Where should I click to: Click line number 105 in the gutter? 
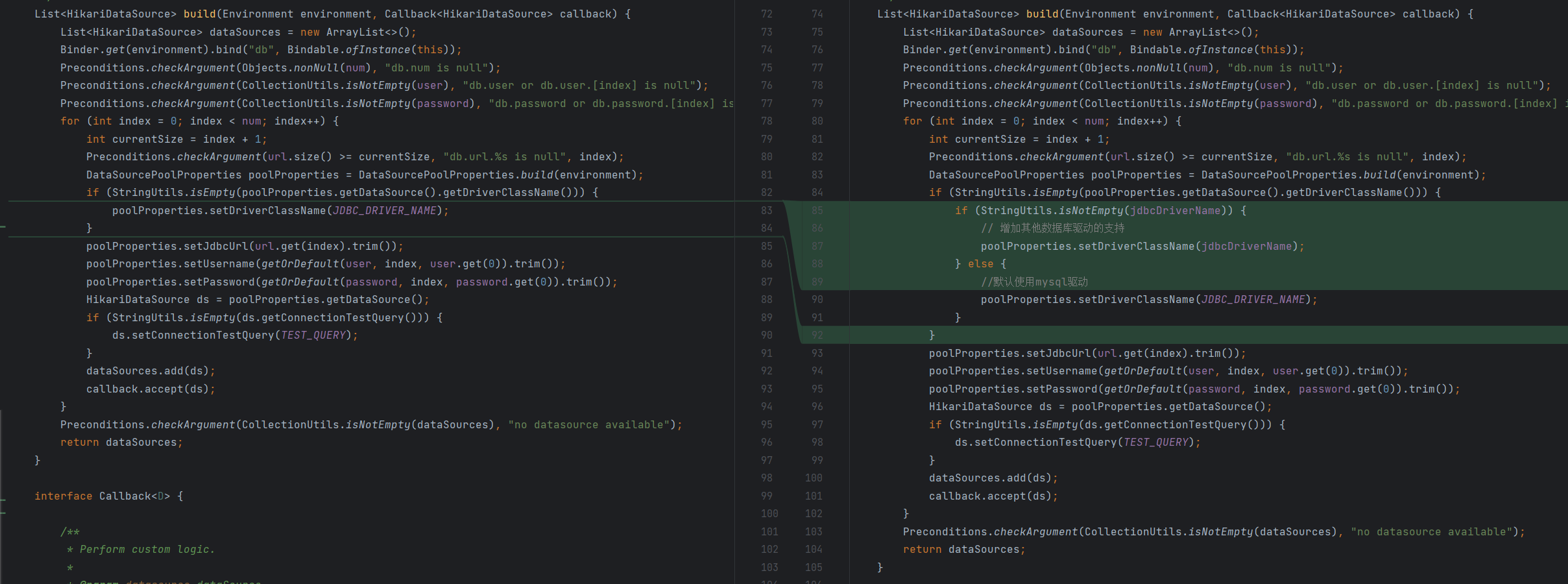(x=814, y=567)
